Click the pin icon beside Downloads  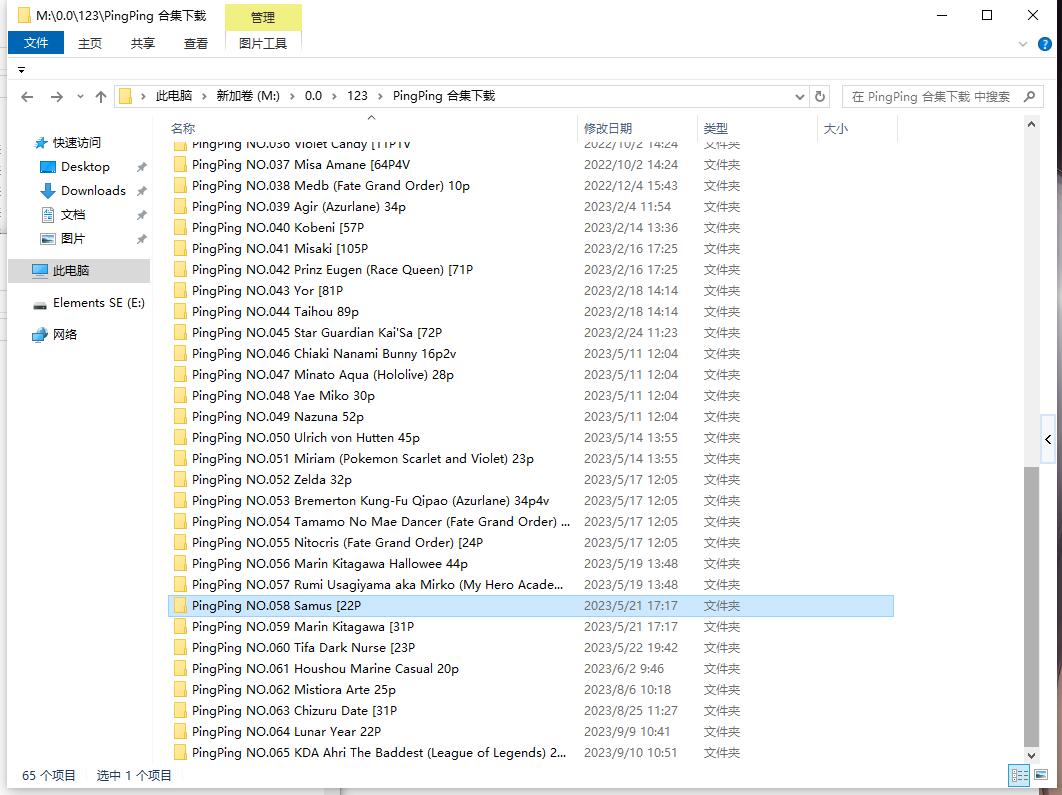click(x=141, y=191)
